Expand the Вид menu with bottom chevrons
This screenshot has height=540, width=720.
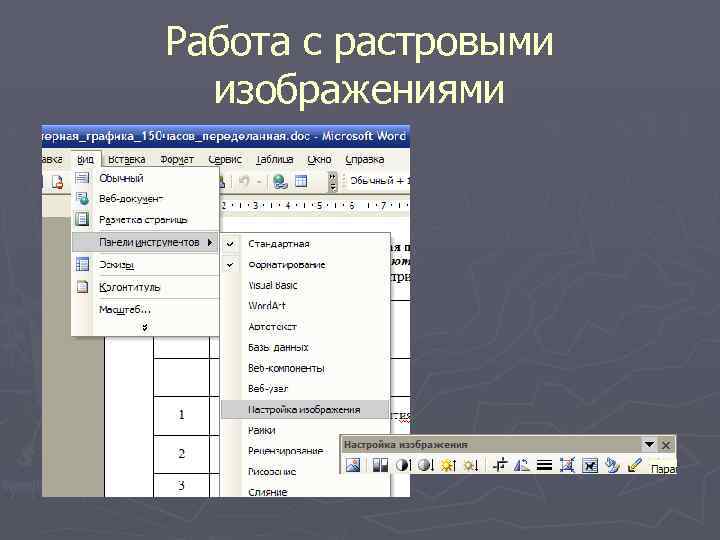(145, 327)
